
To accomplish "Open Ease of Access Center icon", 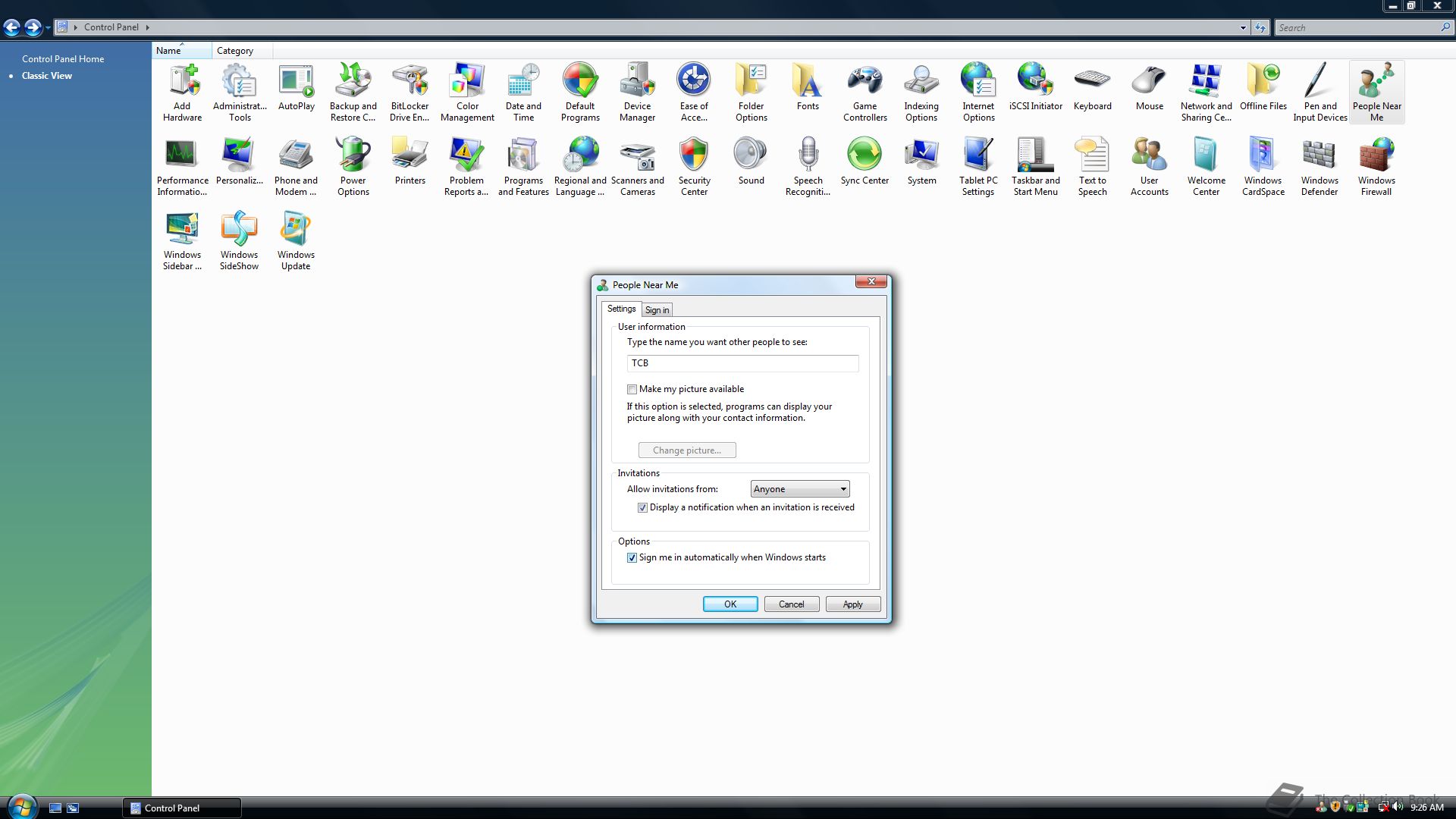I will pos(694,92).
